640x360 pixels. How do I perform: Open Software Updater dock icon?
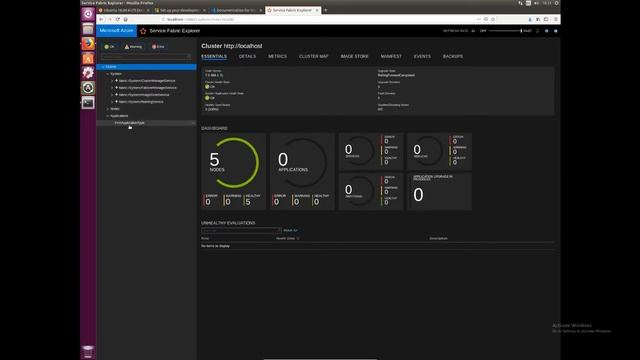88,87
